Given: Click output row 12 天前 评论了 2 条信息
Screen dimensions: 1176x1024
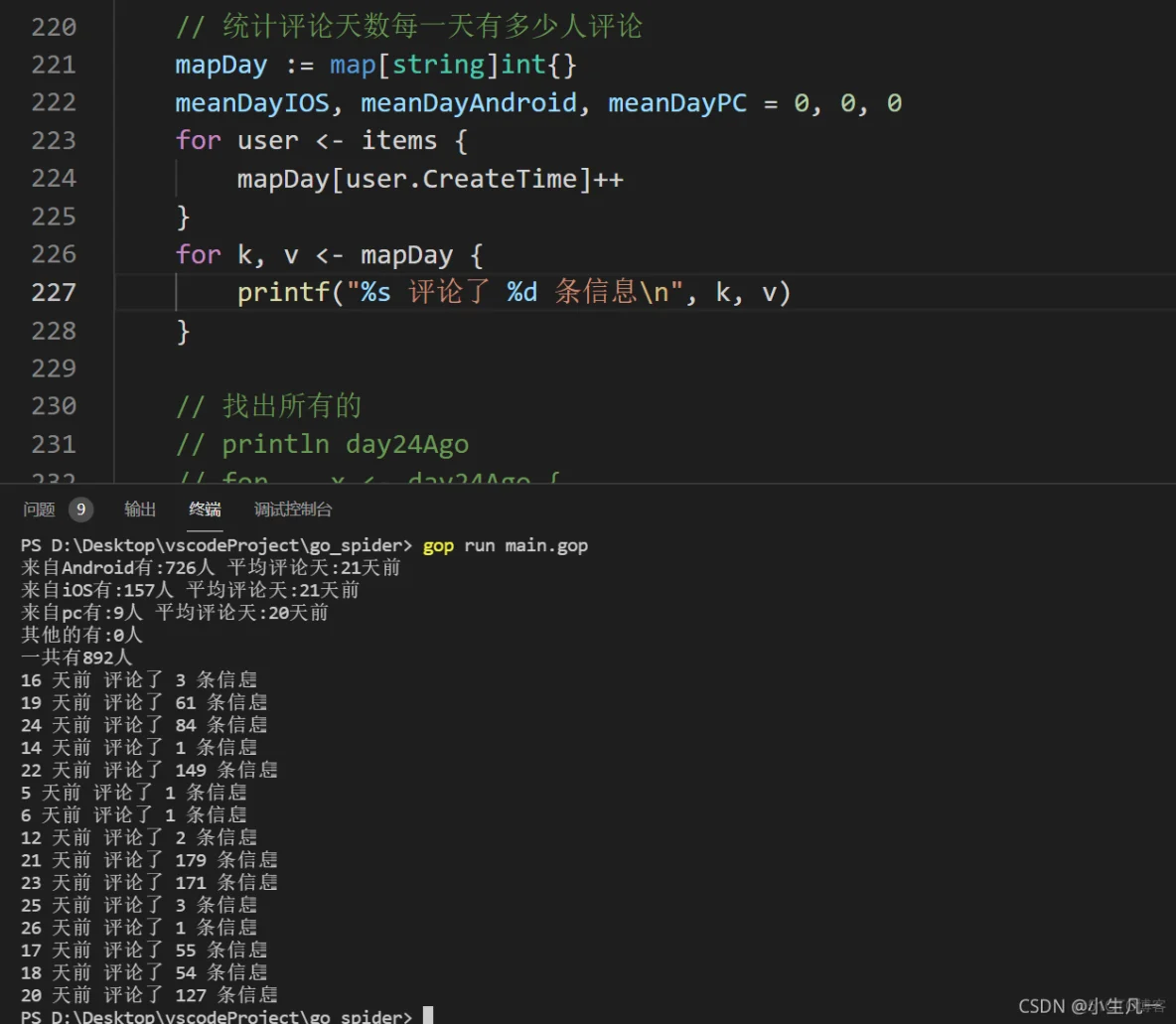Looking at the screenshot, I should (139, 838).
